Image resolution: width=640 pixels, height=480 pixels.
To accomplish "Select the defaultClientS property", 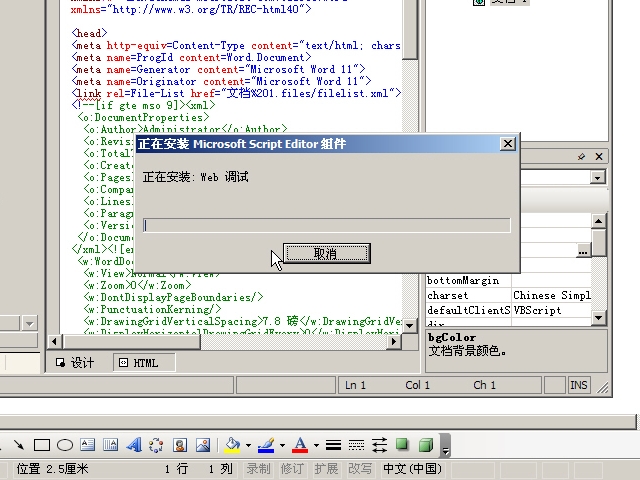I will (x=468, y=310).
